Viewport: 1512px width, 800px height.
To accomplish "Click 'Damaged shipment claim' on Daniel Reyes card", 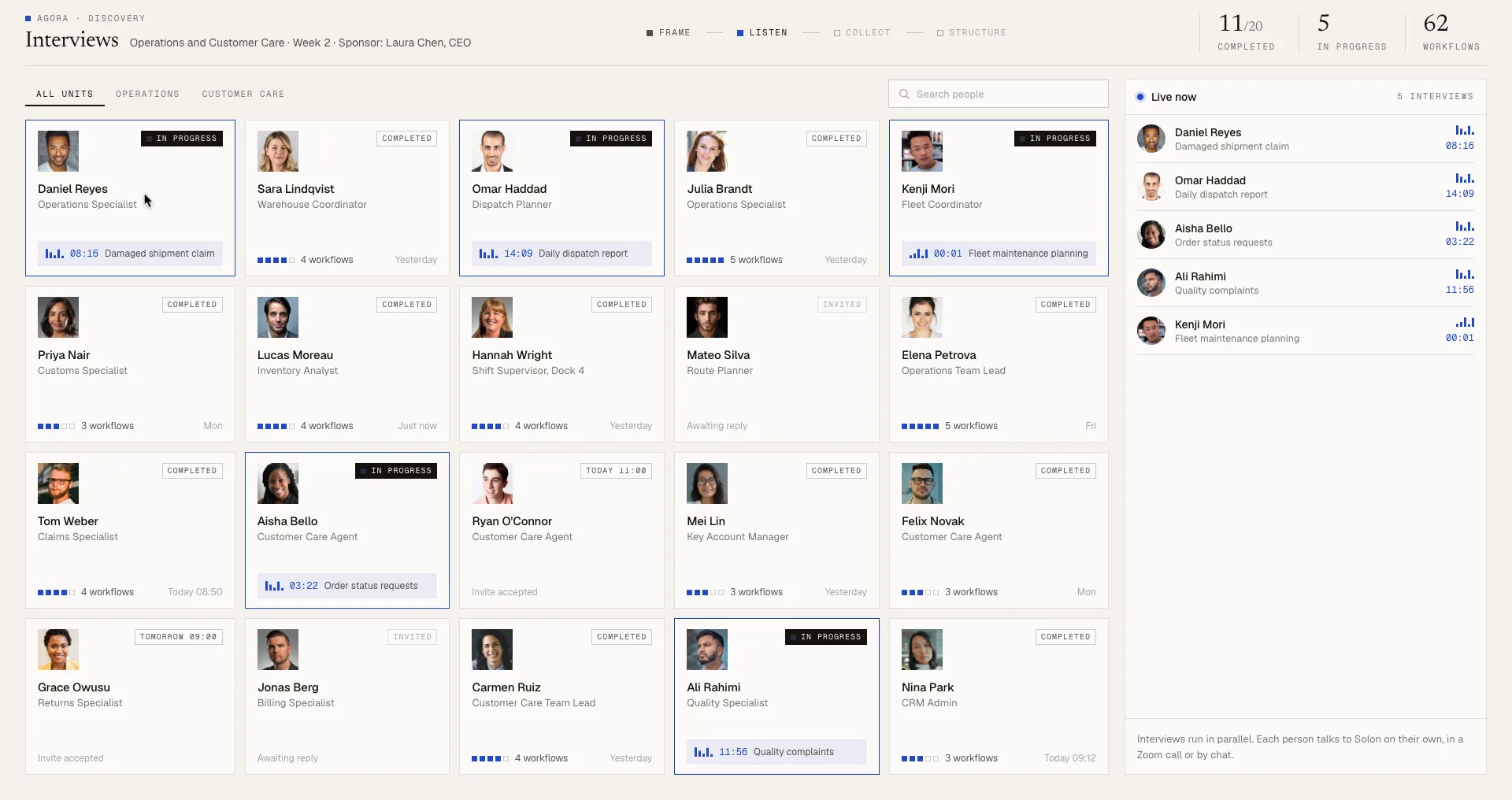I will (159, 254).
